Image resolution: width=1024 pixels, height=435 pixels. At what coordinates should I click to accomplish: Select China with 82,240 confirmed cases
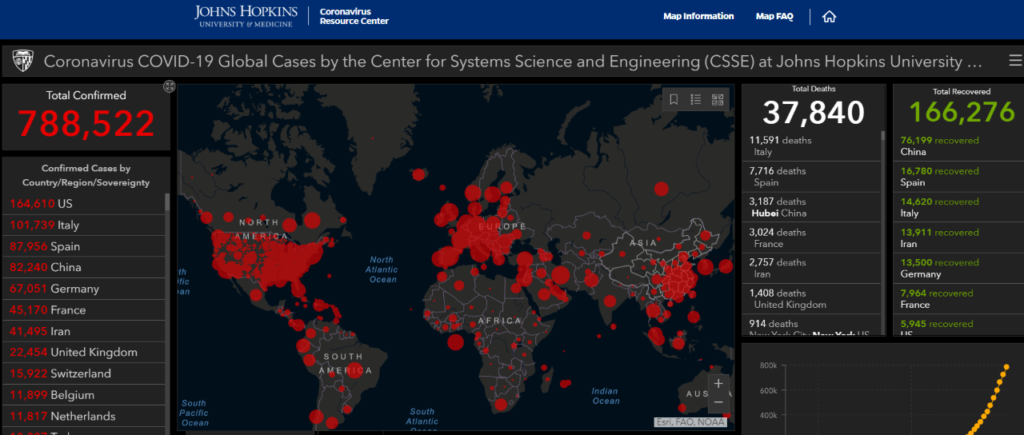[x=84, y=267]
